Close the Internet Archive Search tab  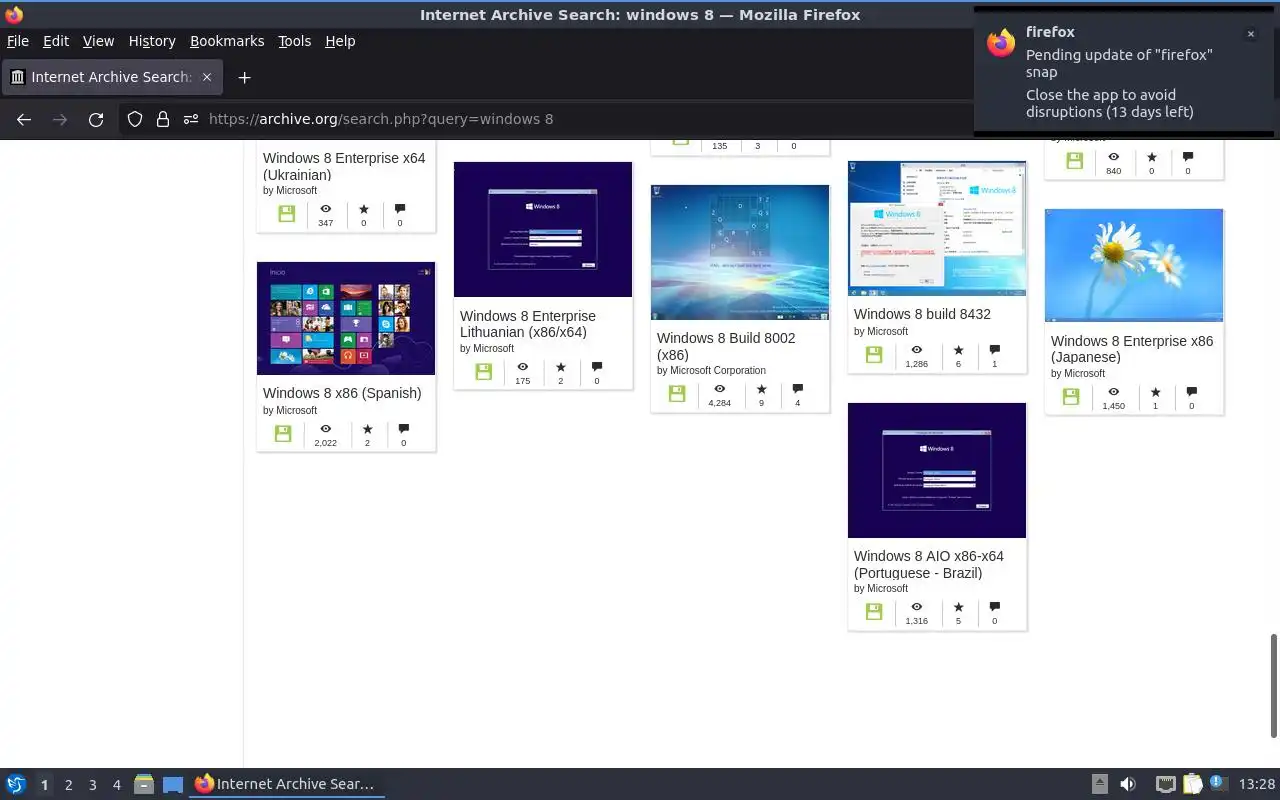click(207, 77)
